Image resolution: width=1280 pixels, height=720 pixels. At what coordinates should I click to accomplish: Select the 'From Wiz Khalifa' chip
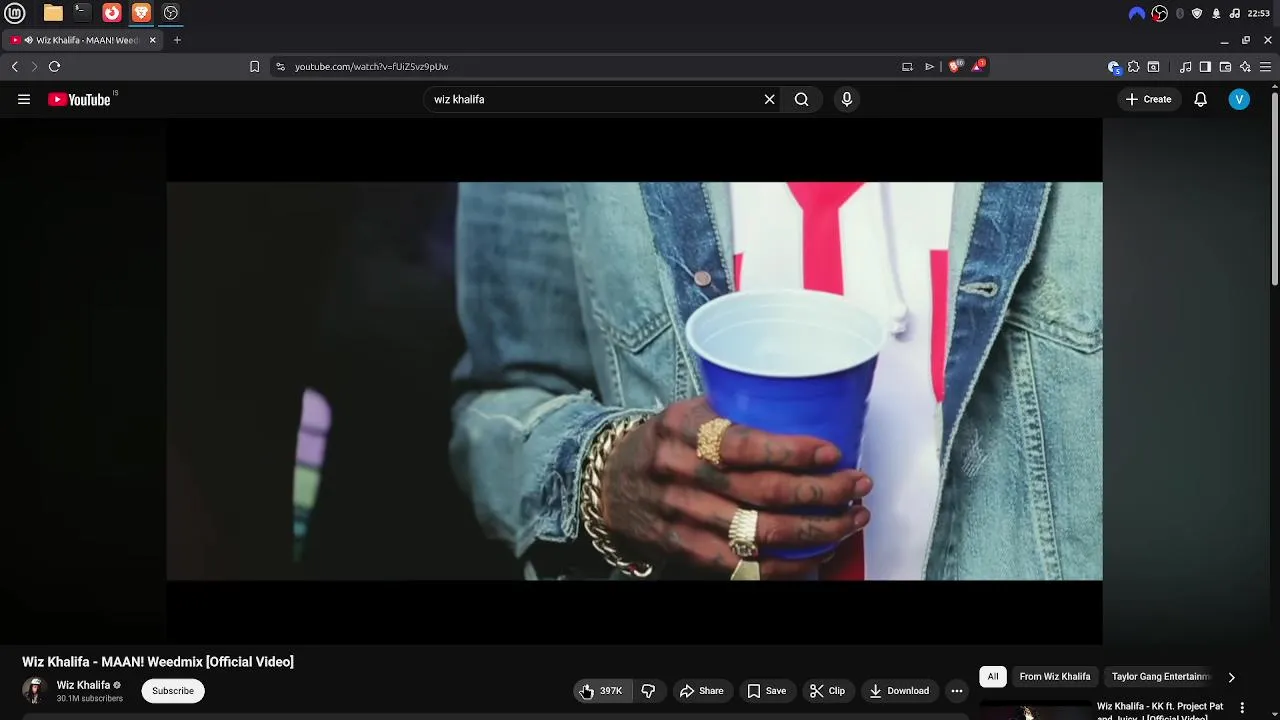coord(1055,677)
